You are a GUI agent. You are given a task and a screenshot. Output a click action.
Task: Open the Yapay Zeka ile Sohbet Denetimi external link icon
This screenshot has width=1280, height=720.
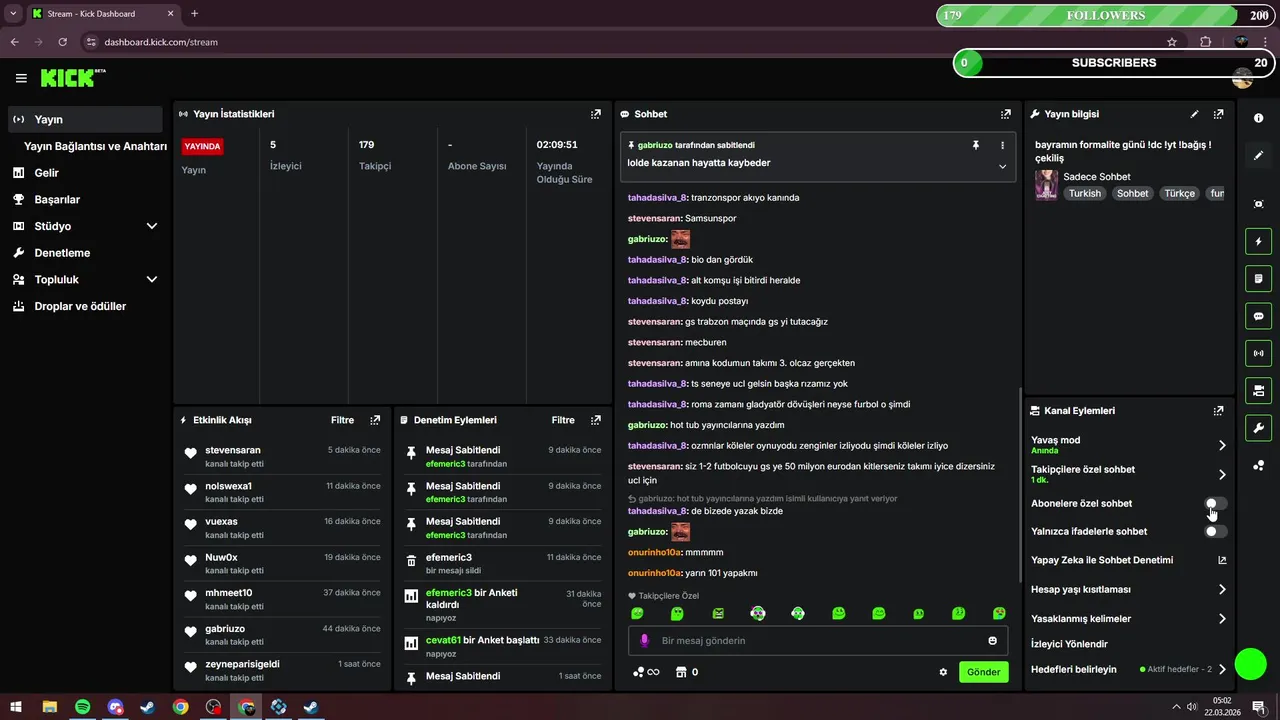tap(1222, 560)
